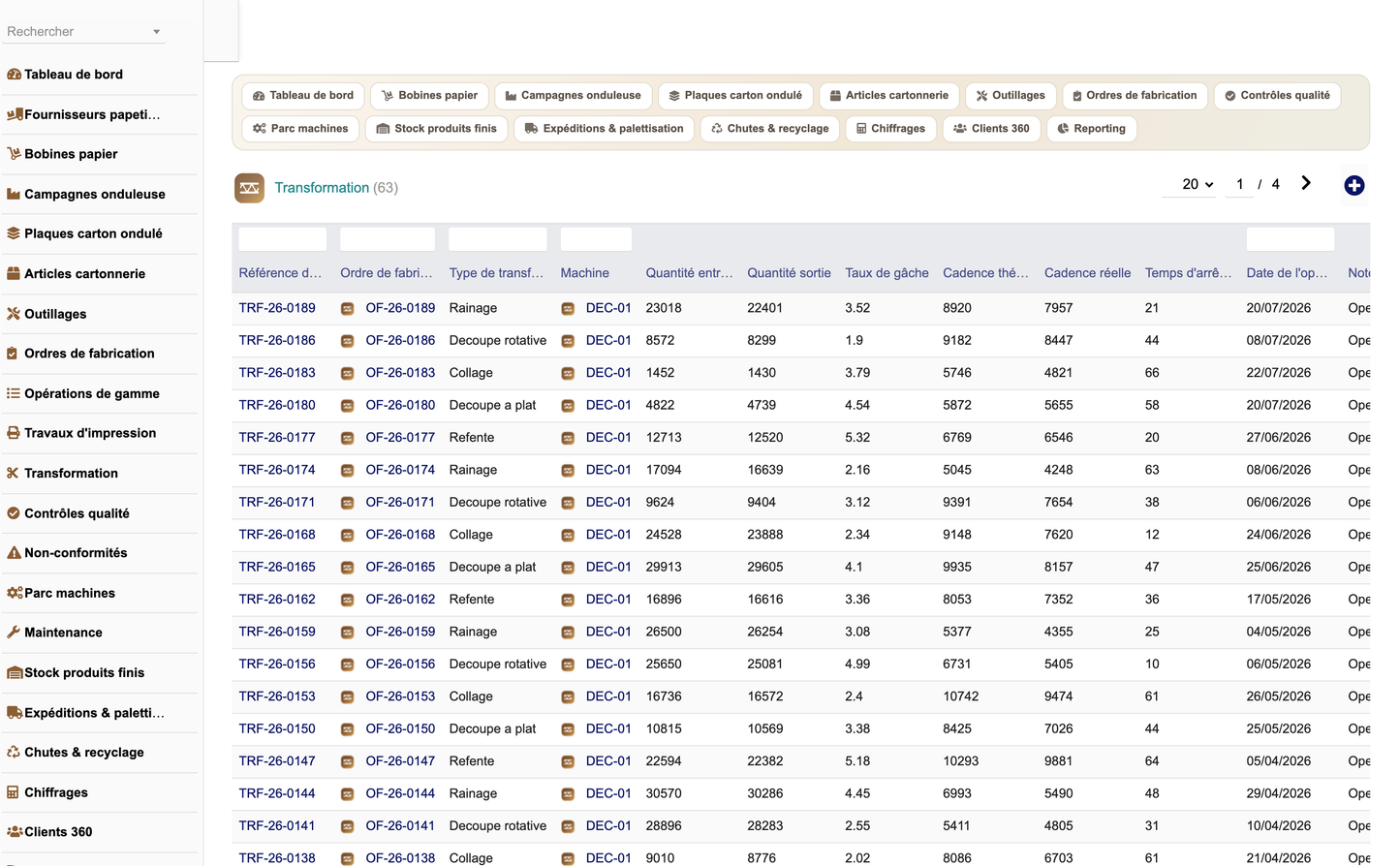Sort by Quantité sortie column header
Screen dimensions: 1400x866
pos(789,273)
